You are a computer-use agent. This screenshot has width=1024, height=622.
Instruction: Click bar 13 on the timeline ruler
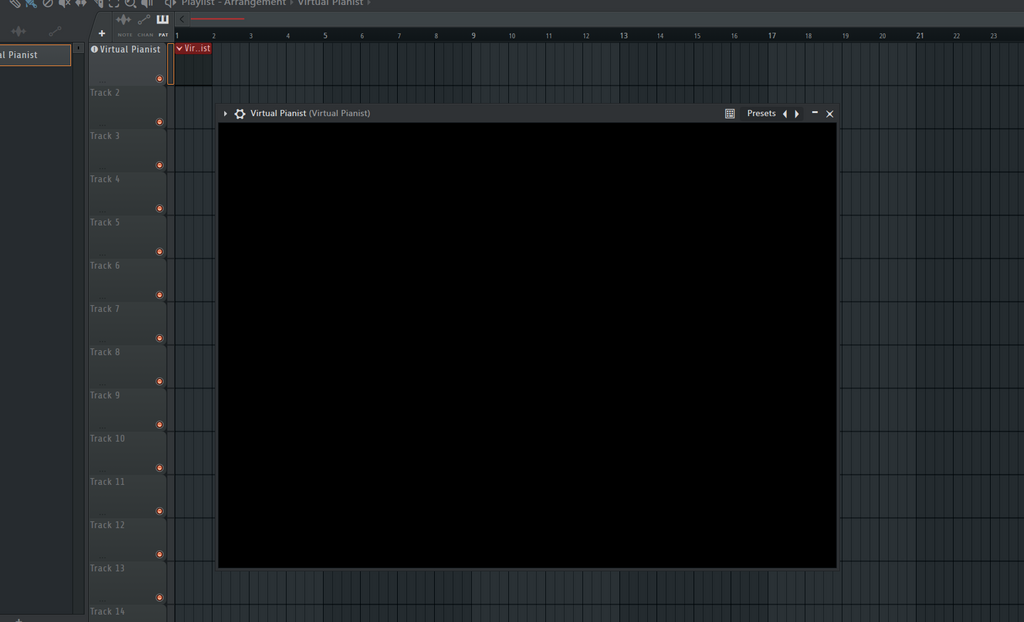pyautogui.click(x=624, y=36)
